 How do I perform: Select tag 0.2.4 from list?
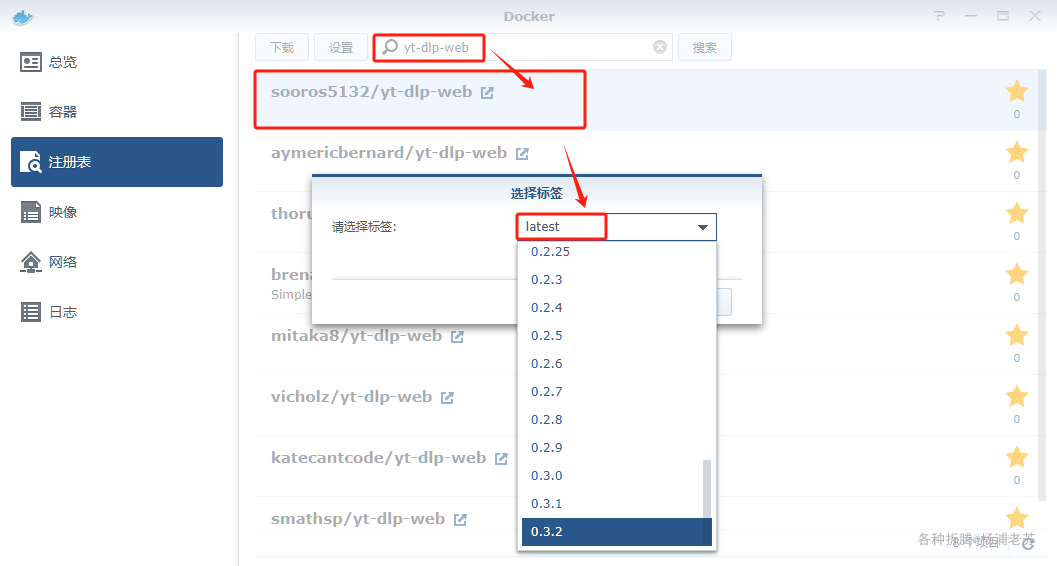[617, 307]
